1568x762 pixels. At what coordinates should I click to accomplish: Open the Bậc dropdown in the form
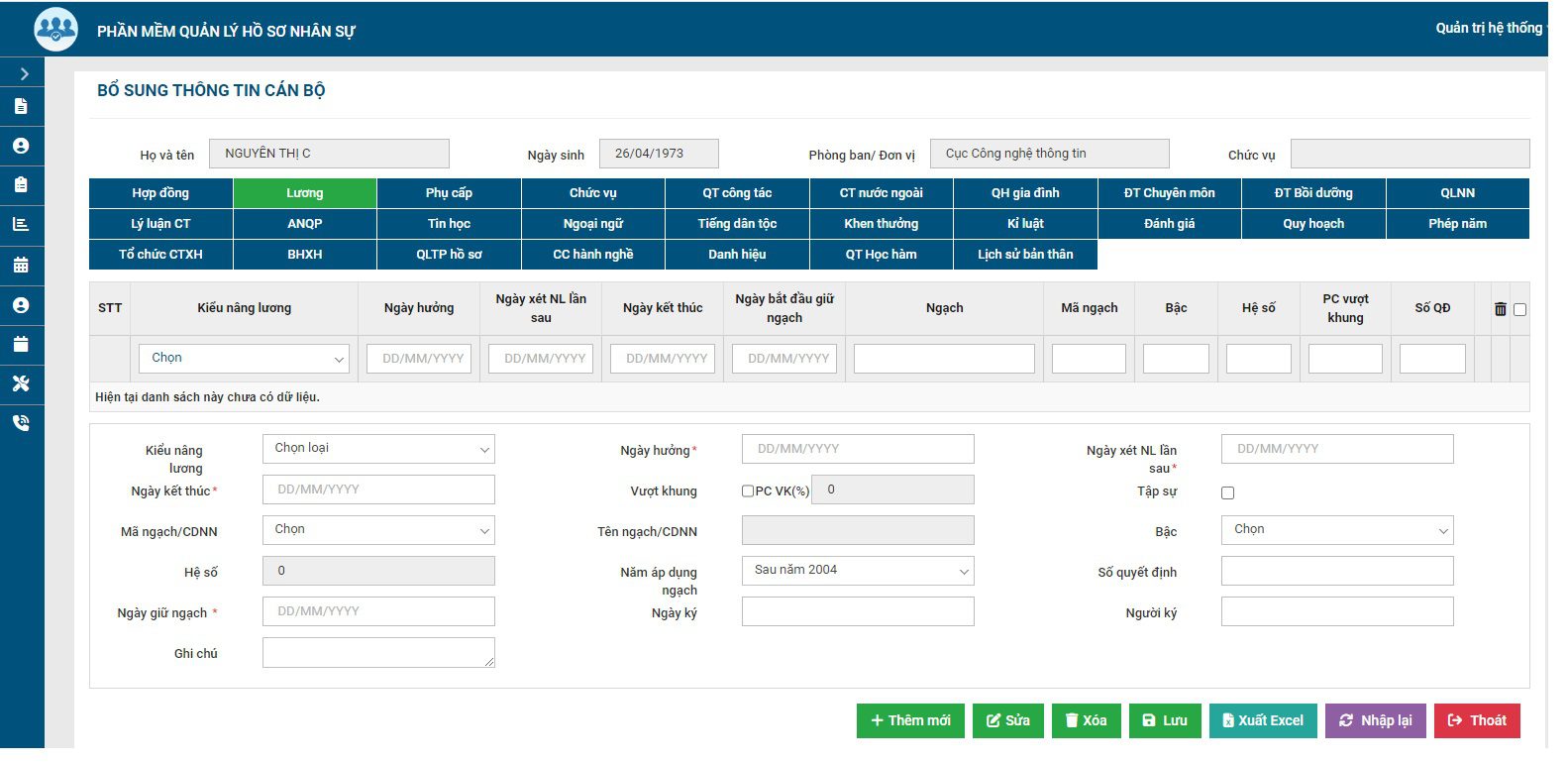click(1337, 530)
